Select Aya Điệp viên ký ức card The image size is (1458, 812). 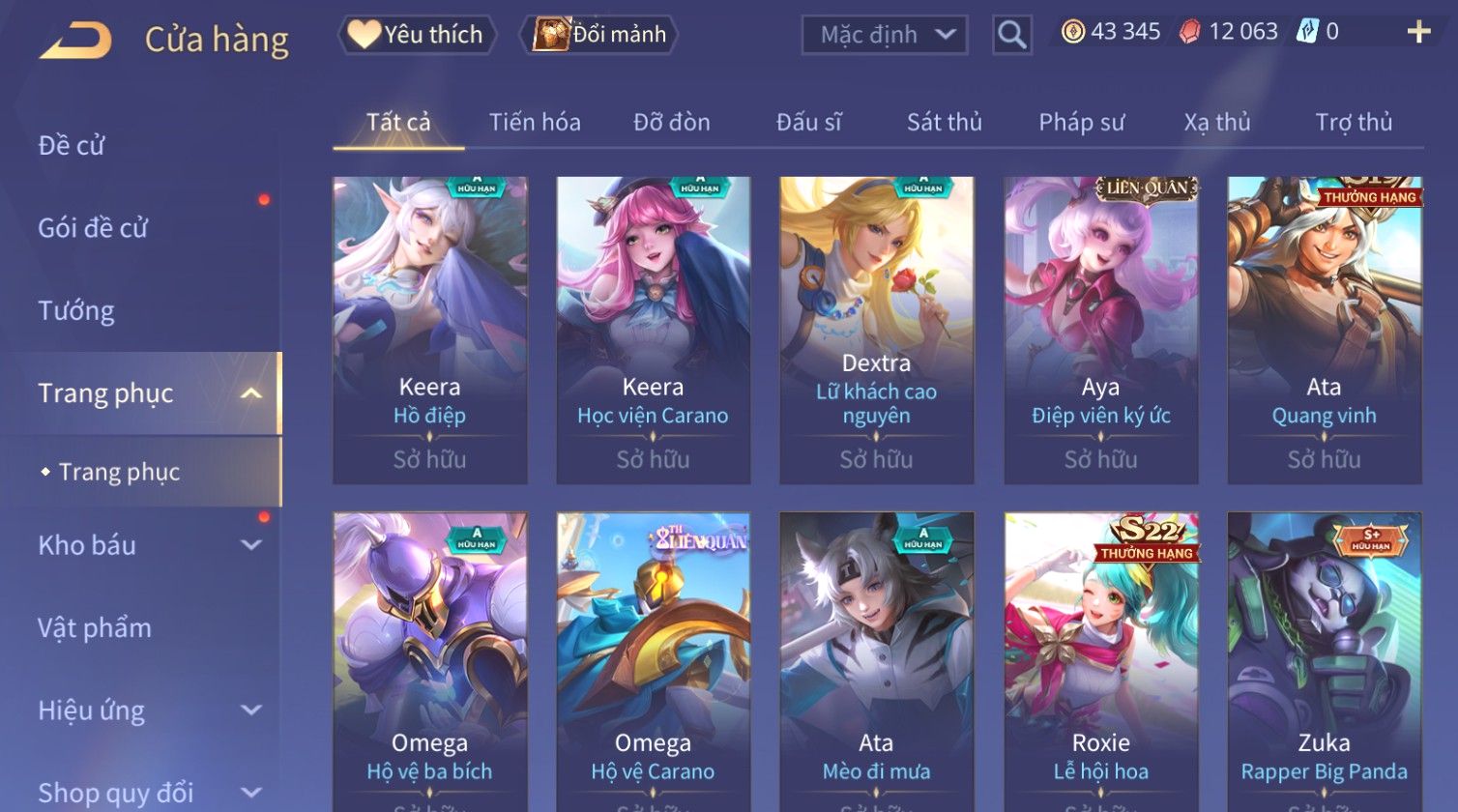tap(1101, 330)
